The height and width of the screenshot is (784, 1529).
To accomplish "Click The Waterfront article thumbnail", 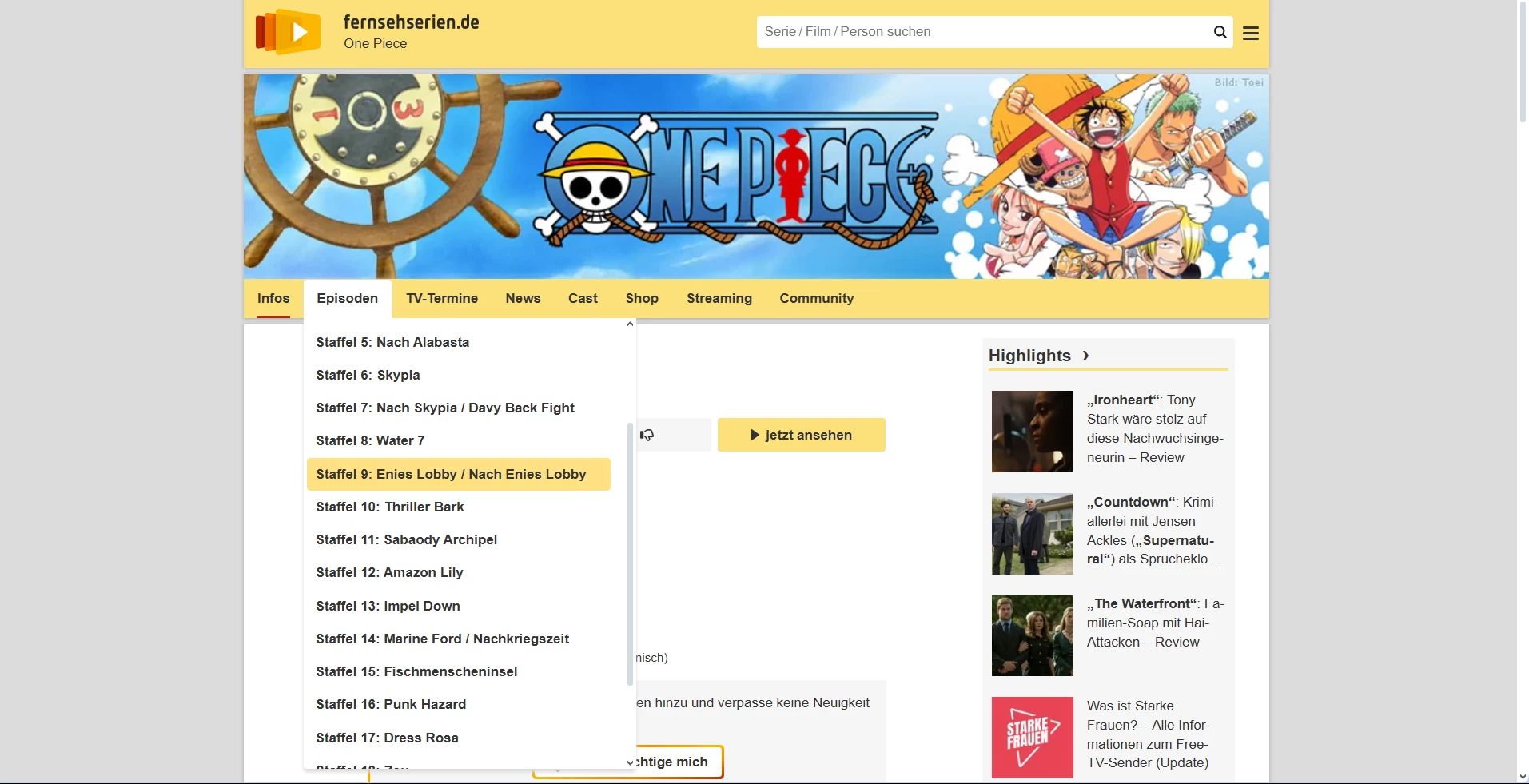I will (1033, 635).
